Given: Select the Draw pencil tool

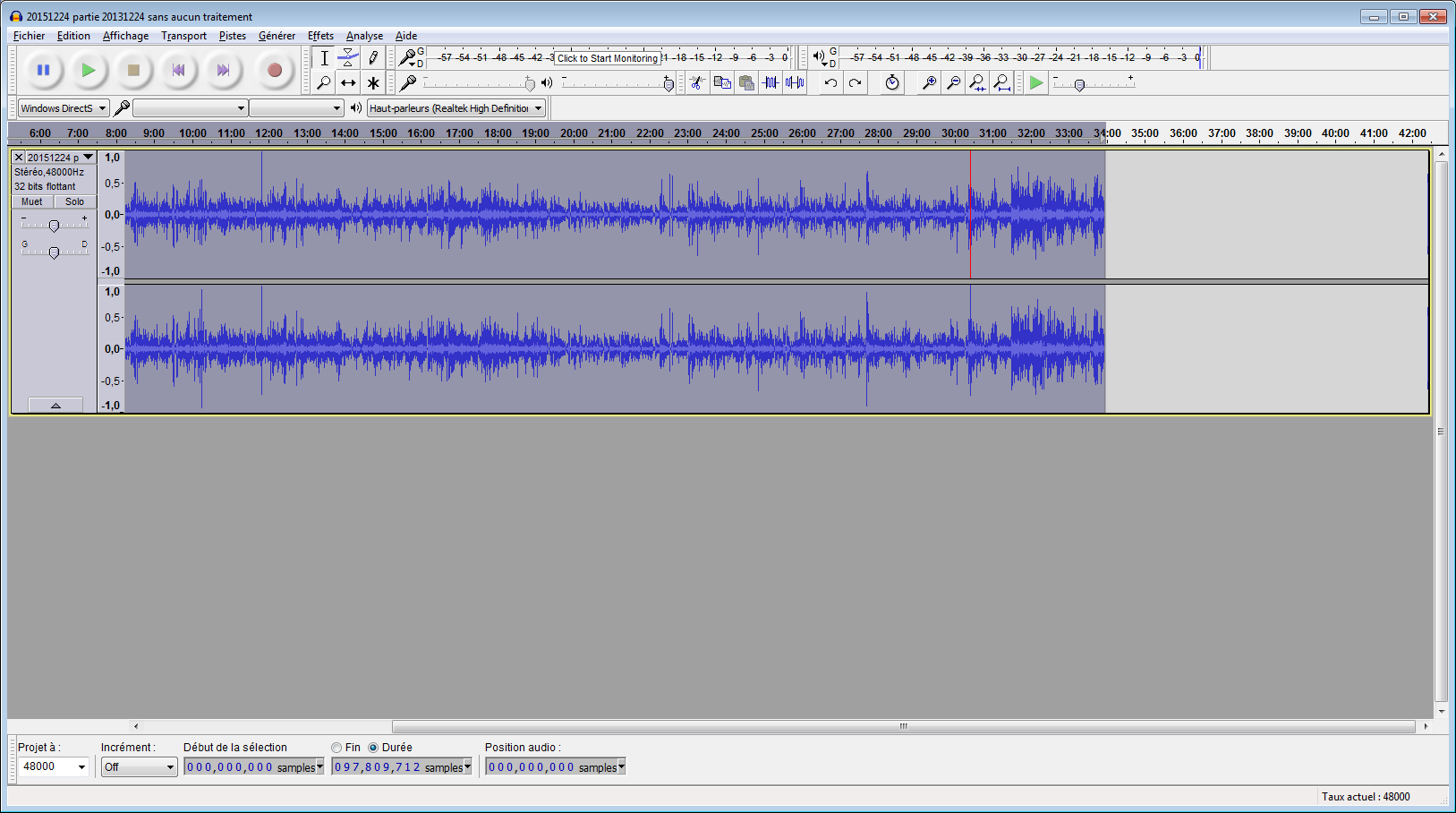Looking at the screenshot, I should click(x=373, y=58).
